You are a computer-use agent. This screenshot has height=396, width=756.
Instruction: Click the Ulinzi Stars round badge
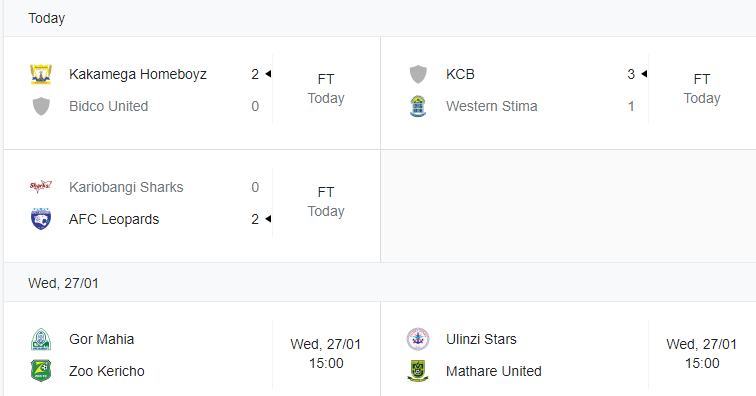(x=418, y=339)
